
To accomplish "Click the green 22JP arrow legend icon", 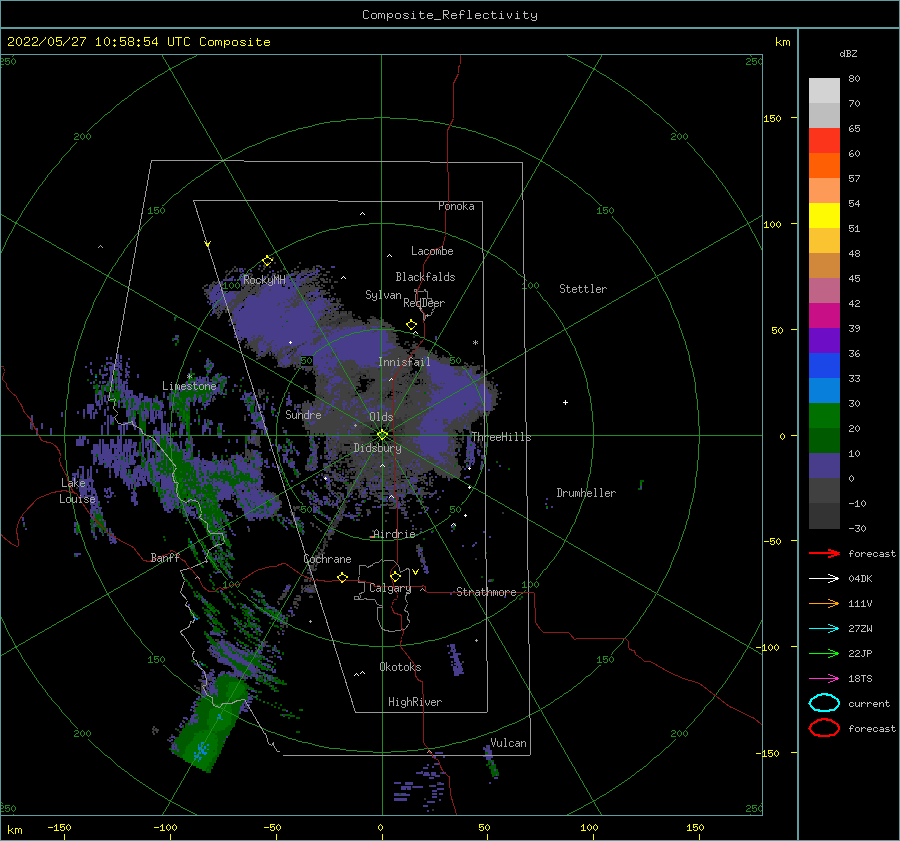I will tap(824, 653).
